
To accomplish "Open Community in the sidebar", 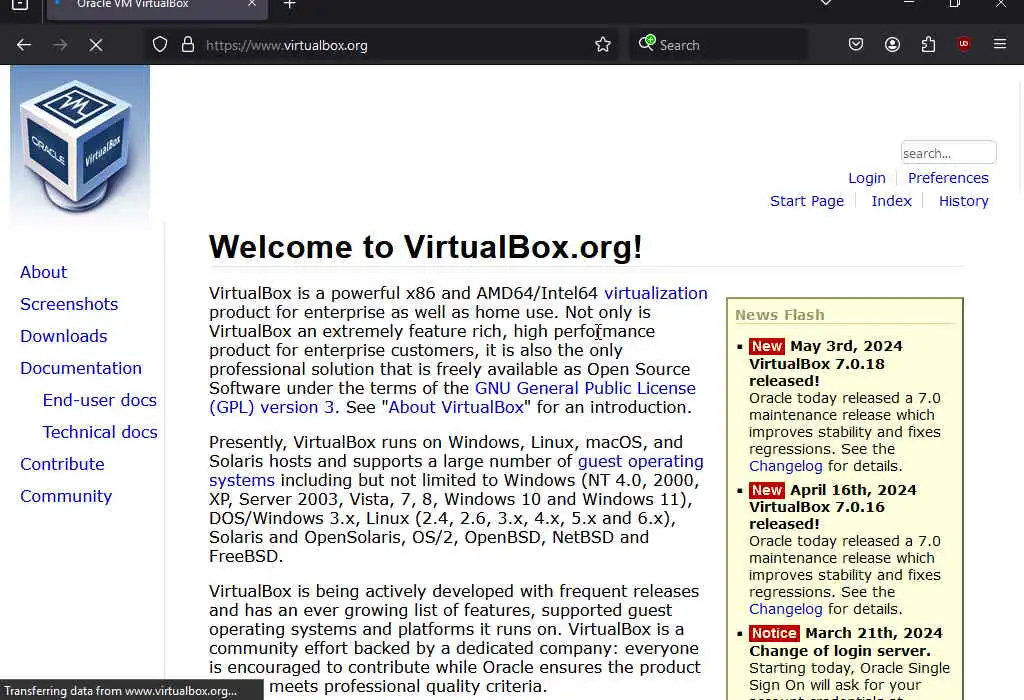I will coord(66,496).
